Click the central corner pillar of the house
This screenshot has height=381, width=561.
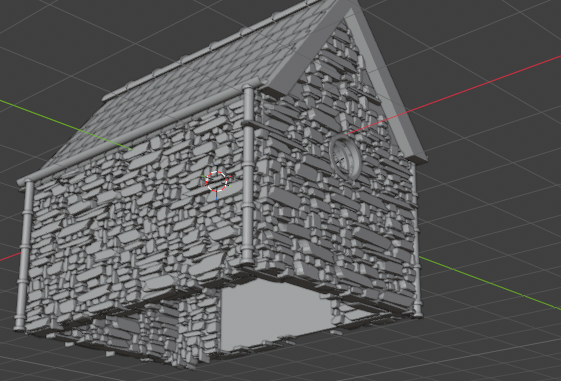tap(248, 175)
